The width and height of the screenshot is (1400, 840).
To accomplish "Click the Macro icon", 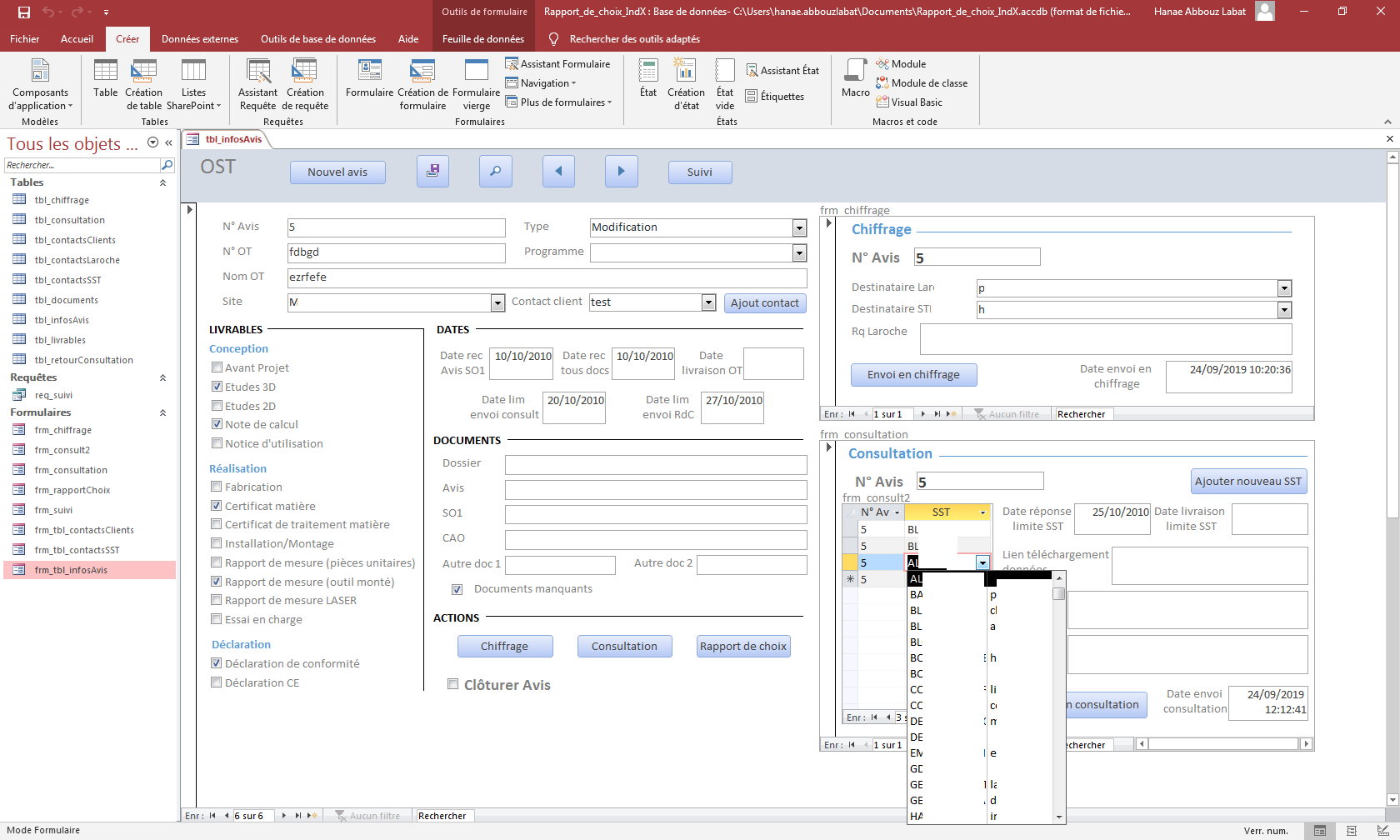I will pos(855,79).
